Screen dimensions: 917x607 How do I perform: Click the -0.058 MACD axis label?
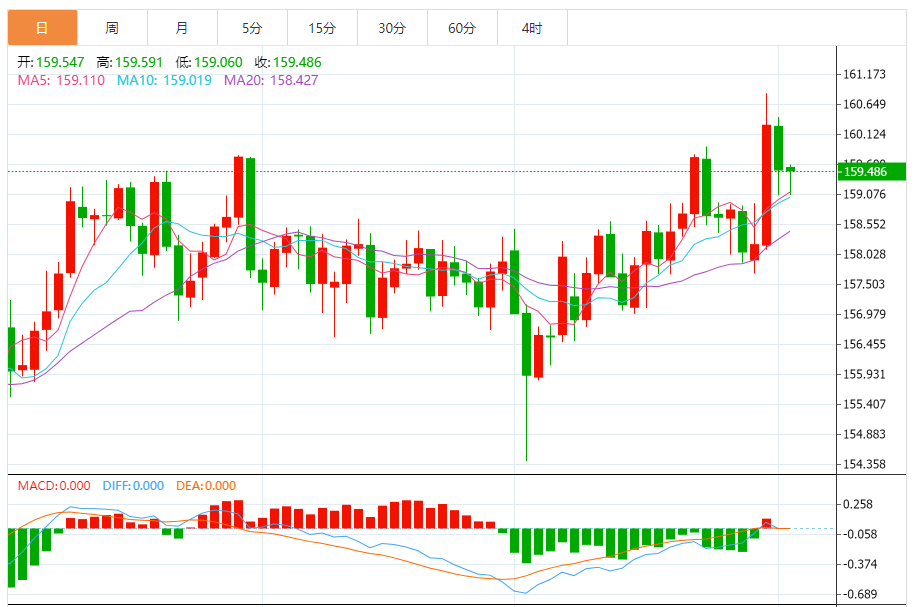click(x=860, y=534)
